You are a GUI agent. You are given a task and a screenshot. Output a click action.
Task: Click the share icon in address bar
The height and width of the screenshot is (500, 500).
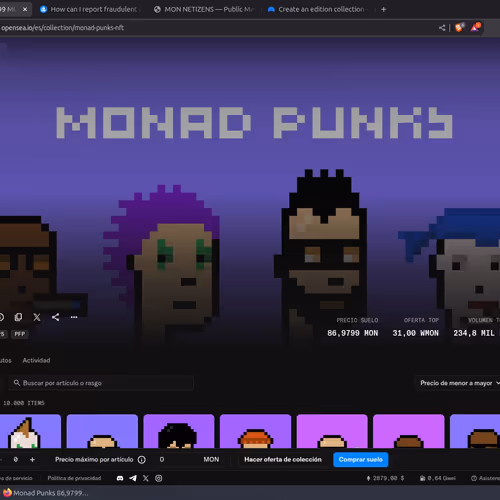point(442,28)
